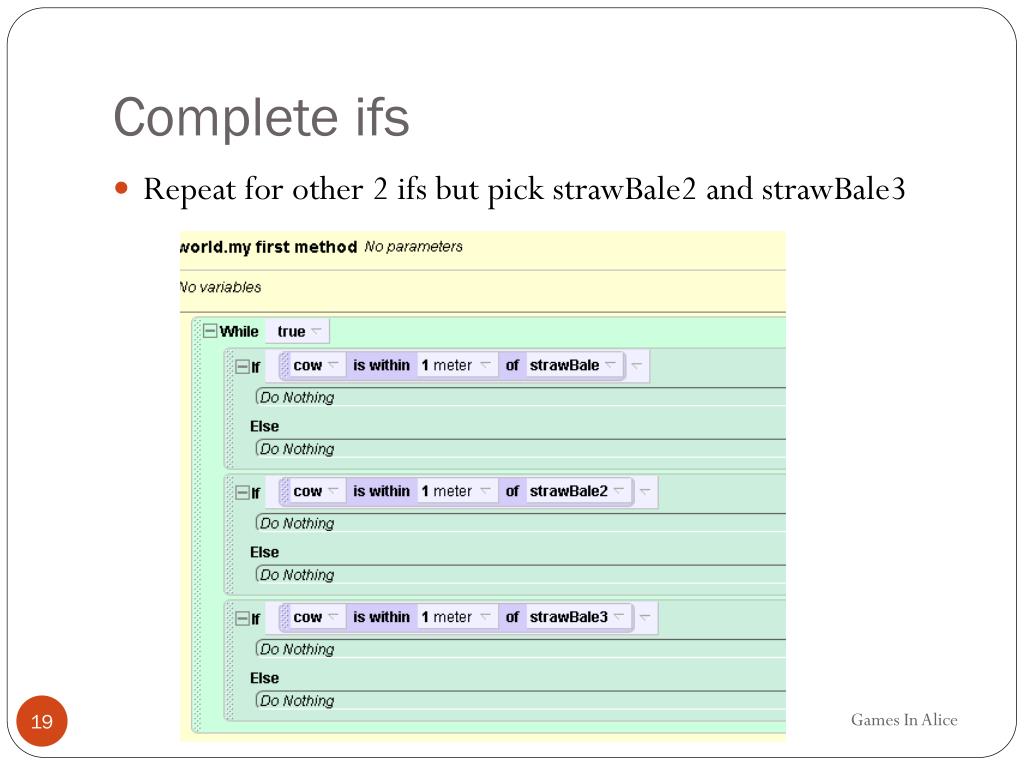Open outer condition arrow after strawBale
The height and width of the screenshot is (768, 1024).
pos(637,365)
